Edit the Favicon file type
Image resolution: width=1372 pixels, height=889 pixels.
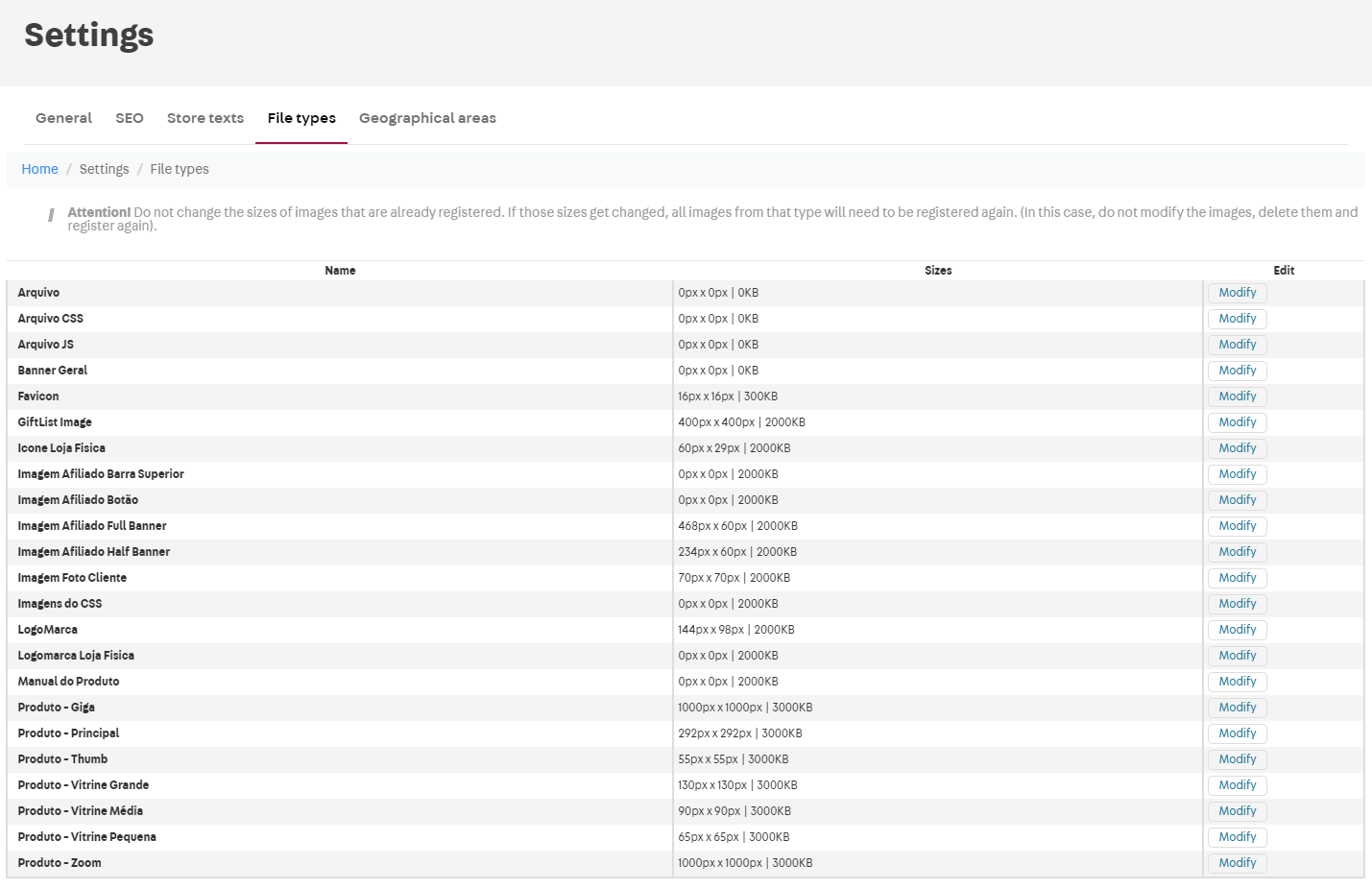coord(1237,396)
